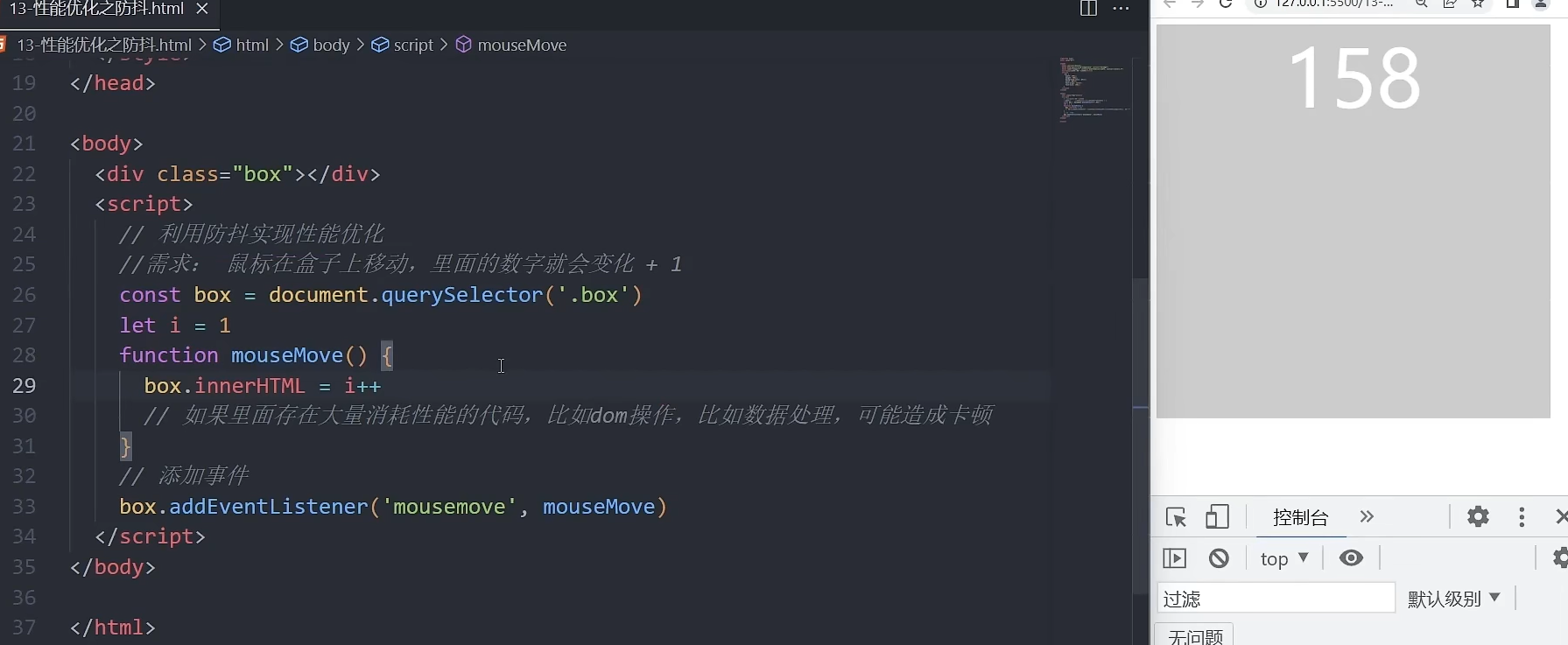Click line number 33 in gutter
Viewport: 1568px width, 645px height.
(25, 507)
